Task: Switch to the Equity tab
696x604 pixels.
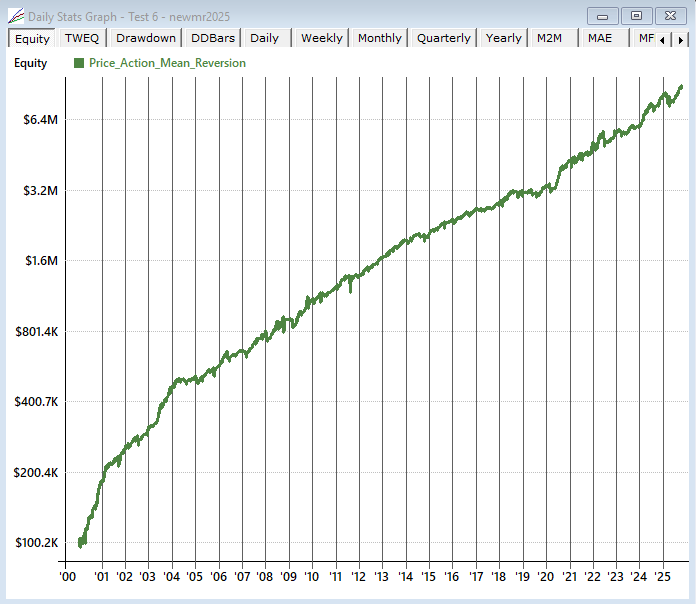Action: point(32,39)
